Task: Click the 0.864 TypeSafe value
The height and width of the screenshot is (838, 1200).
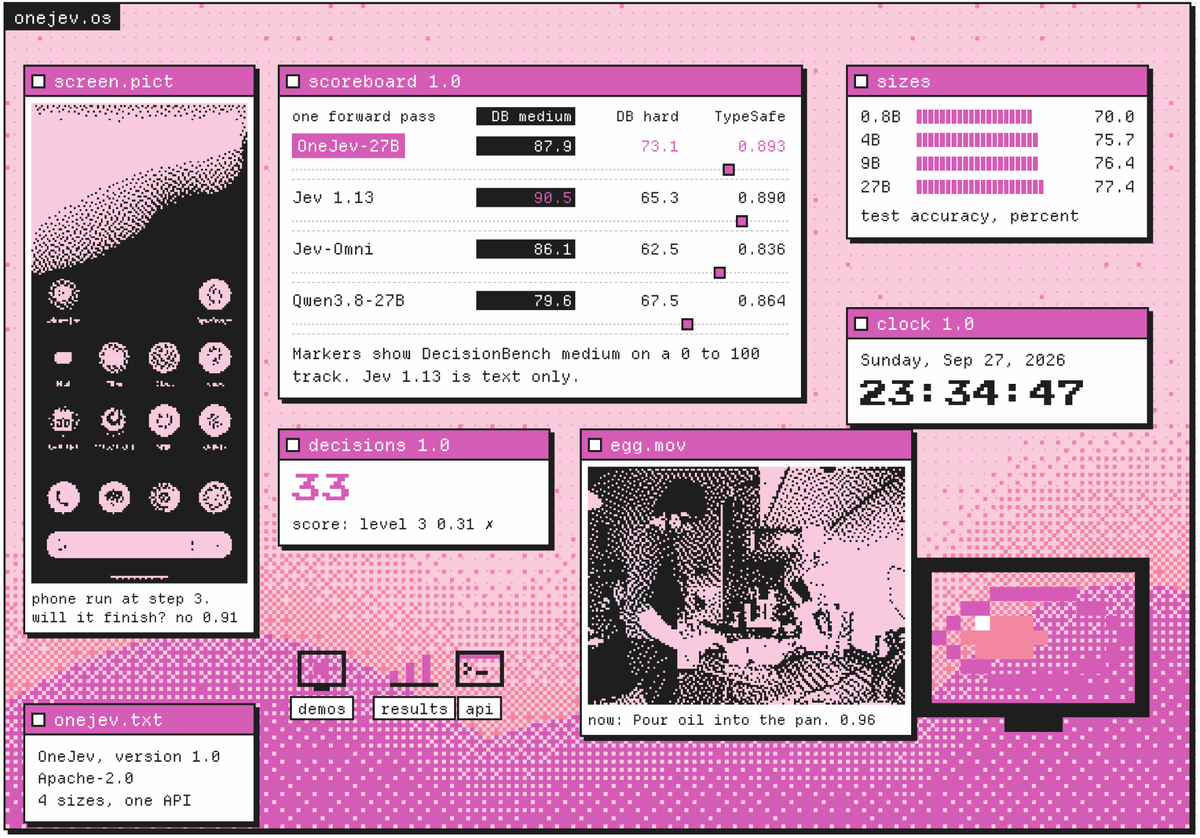Action: click(x=762, y=300)
